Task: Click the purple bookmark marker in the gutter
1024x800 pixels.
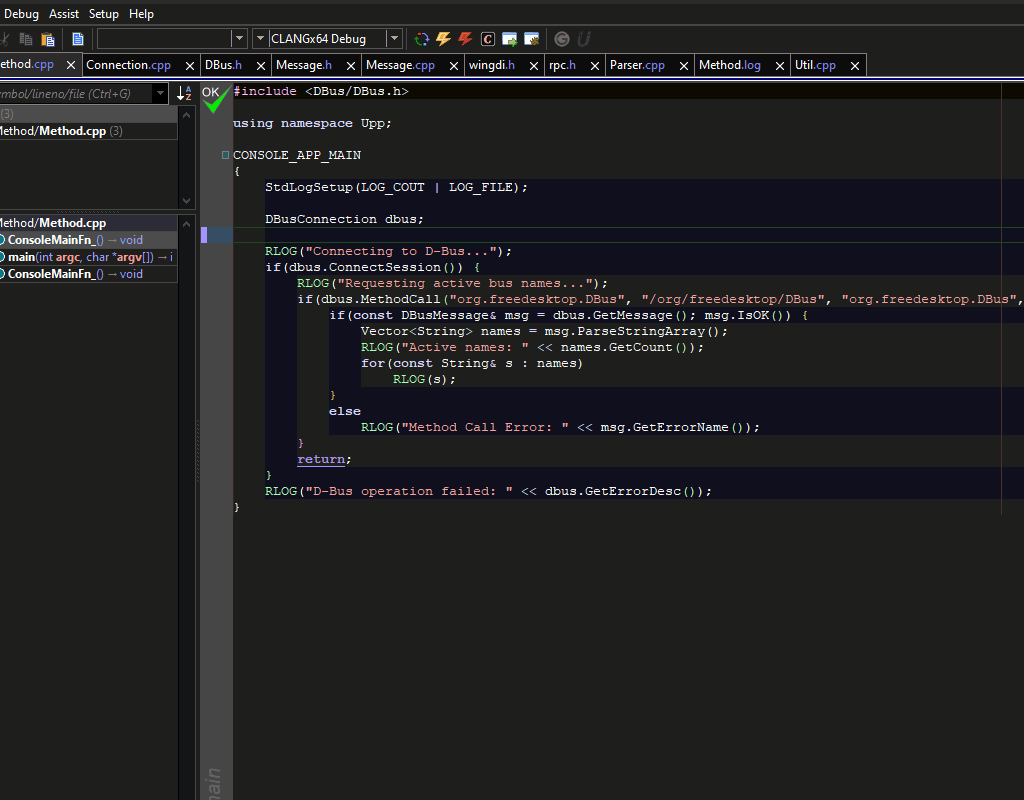Action: click(x=204, y=235)
